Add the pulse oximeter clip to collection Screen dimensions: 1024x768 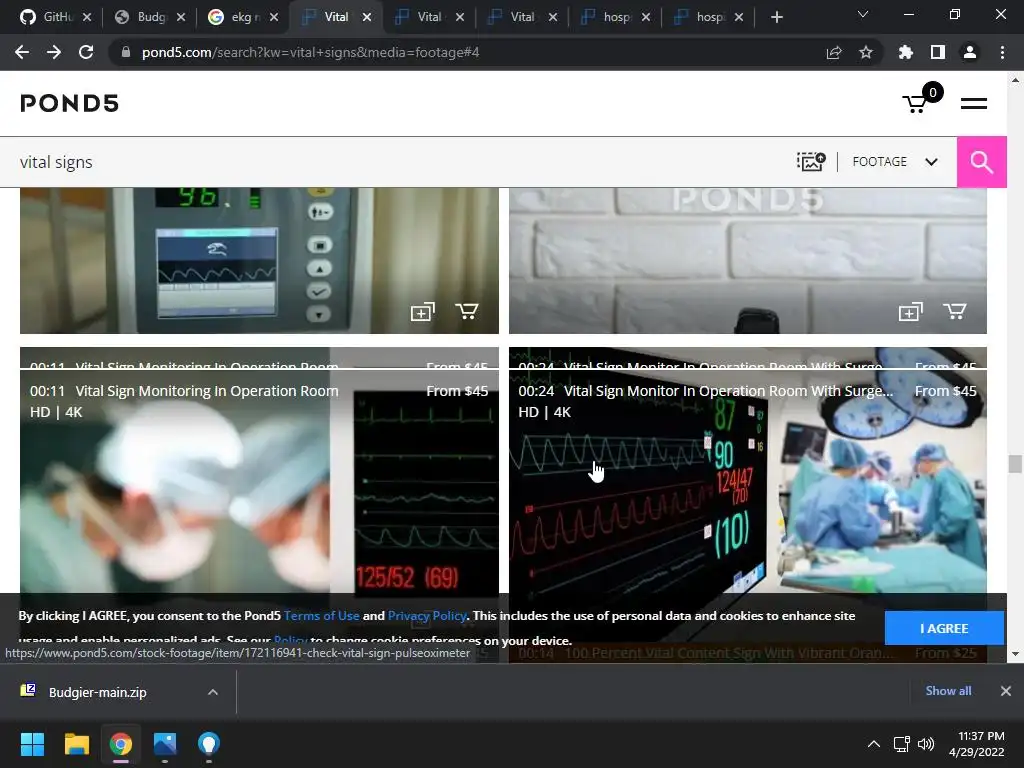(x=423, y=312)
